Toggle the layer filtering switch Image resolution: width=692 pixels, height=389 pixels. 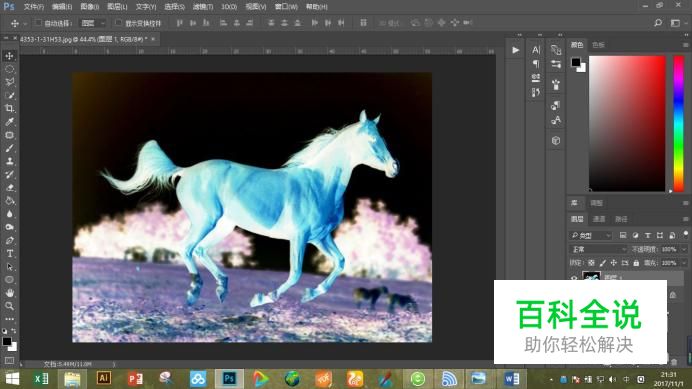[x=685, y=234]
